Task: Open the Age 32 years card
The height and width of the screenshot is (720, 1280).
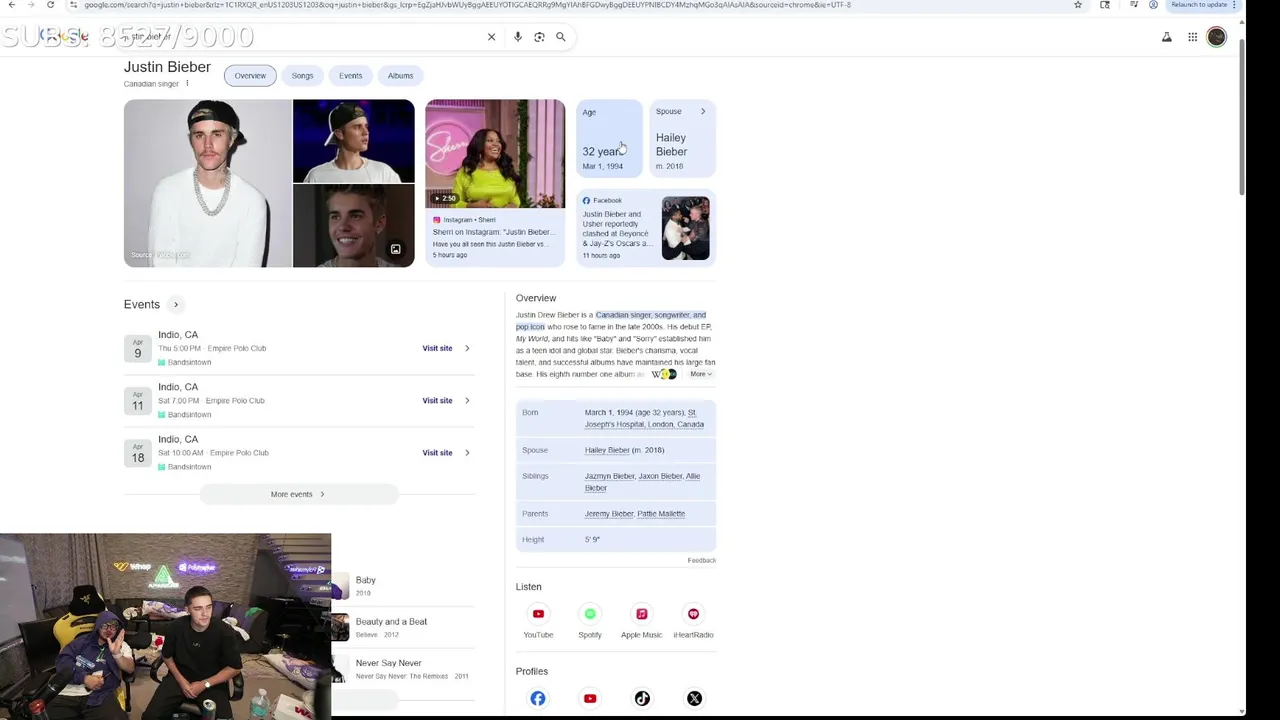Action: 609,139
